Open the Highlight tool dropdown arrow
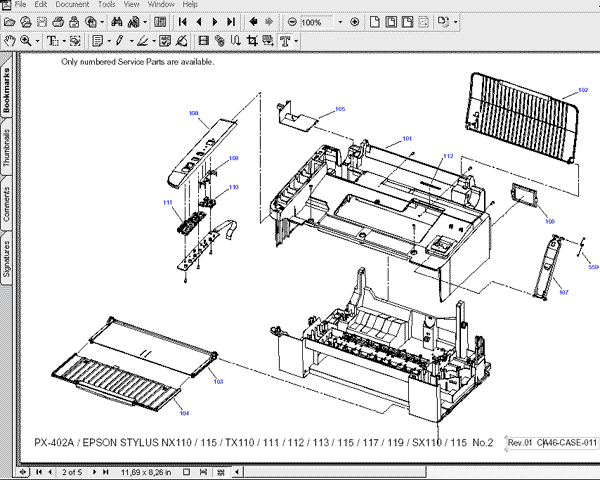This screenshot has width=600, height=480. (153, 41)
